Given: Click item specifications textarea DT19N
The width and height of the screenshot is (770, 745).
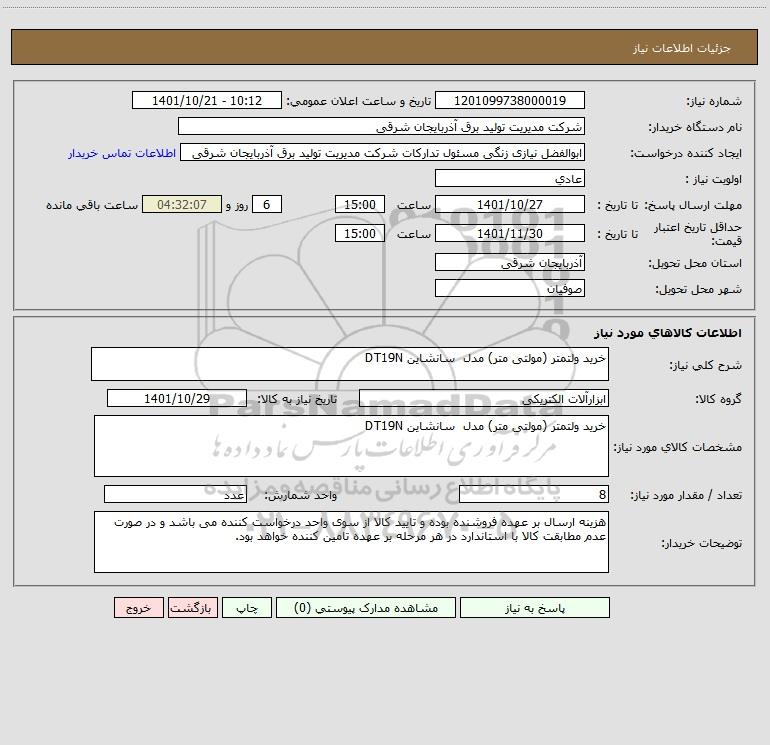Looking at the screenshot, I should [x=351, y=446].
